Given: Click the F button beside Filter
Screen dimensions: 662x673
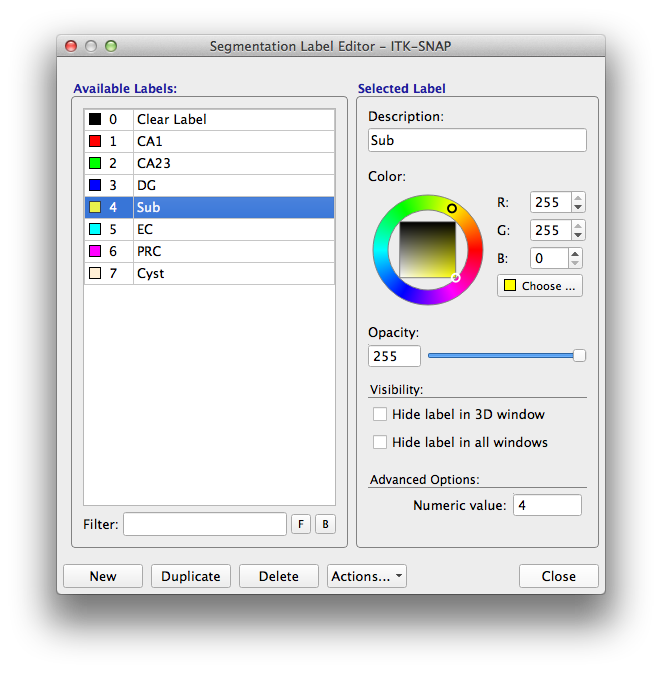Looking at the screenshot, I should (x=301, y=524).
